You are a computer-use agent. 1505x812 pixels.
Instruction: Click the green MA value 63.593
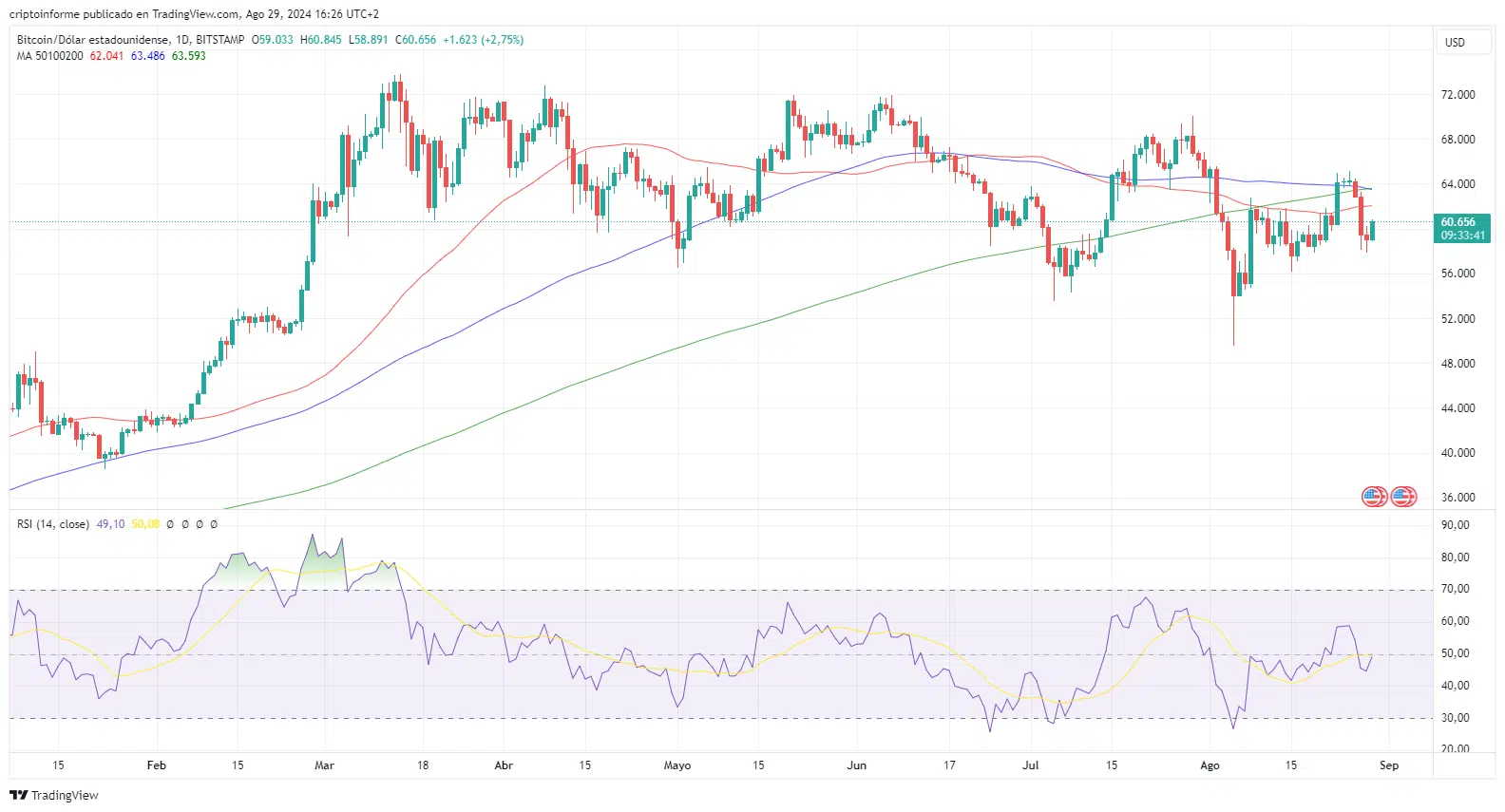click(189, 56)
